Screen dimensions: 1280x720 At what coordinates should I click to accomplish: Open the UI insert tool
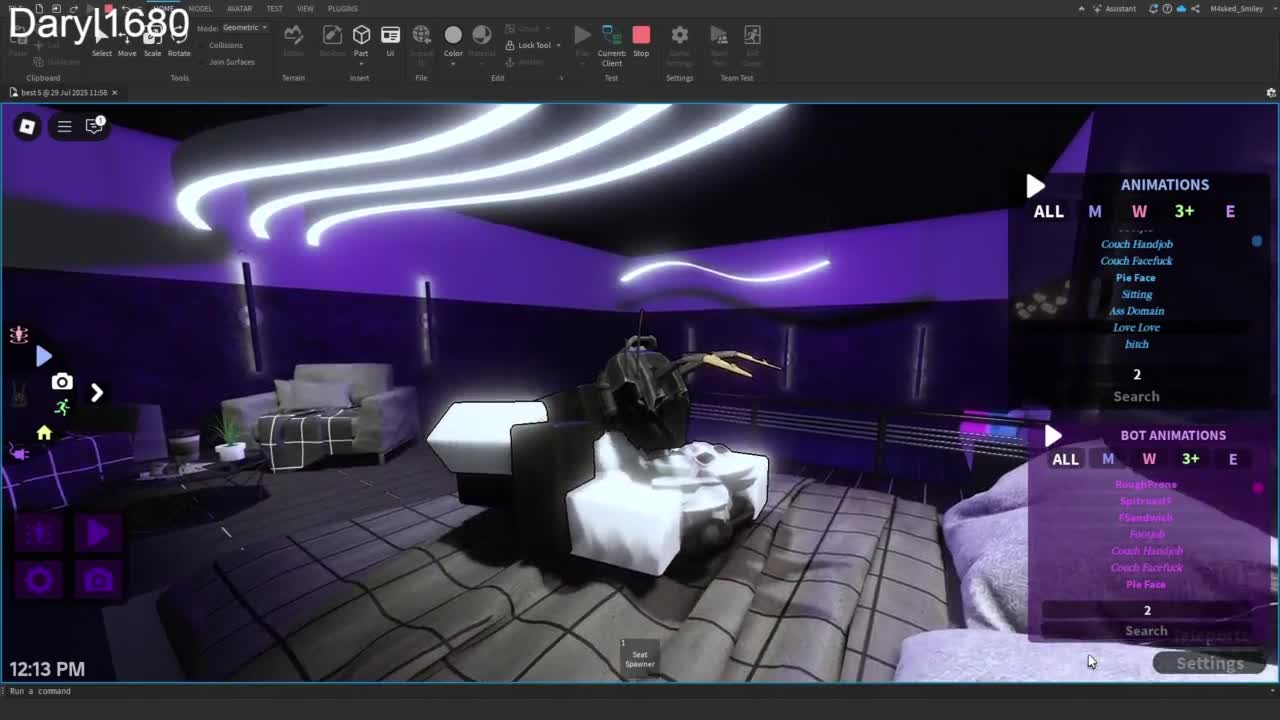point(390,41)
